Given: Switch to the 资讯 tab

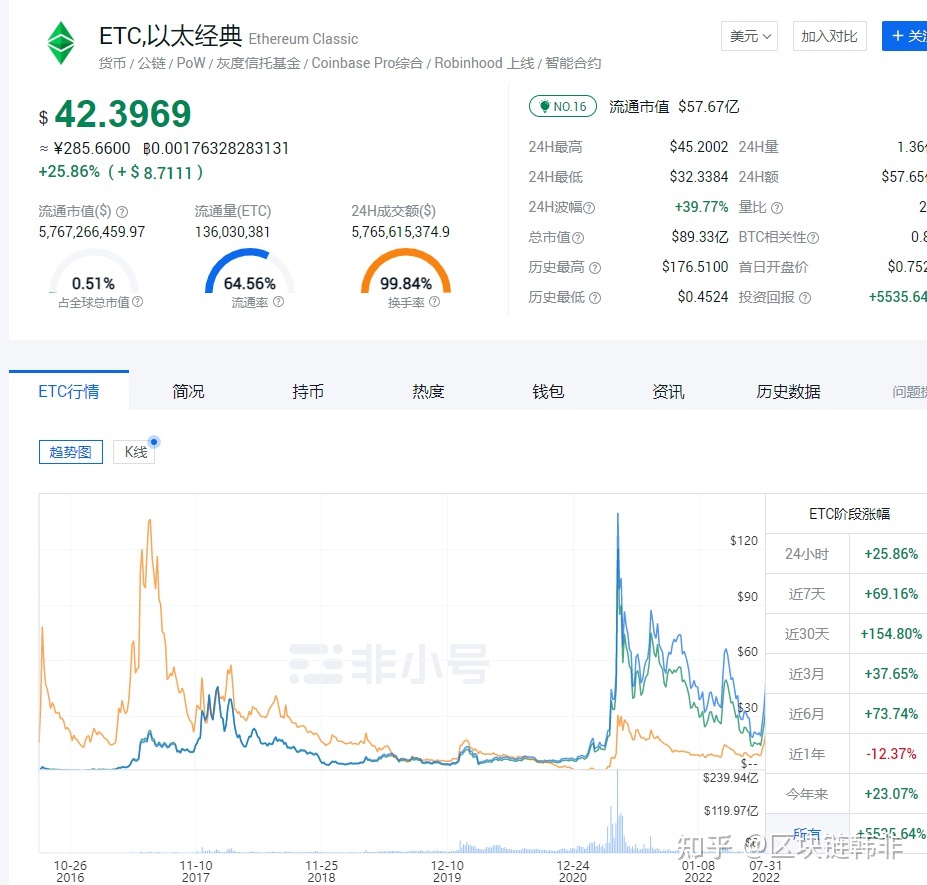Looking at the screenshot, I should pyautogui.click(x=668, y=391).
